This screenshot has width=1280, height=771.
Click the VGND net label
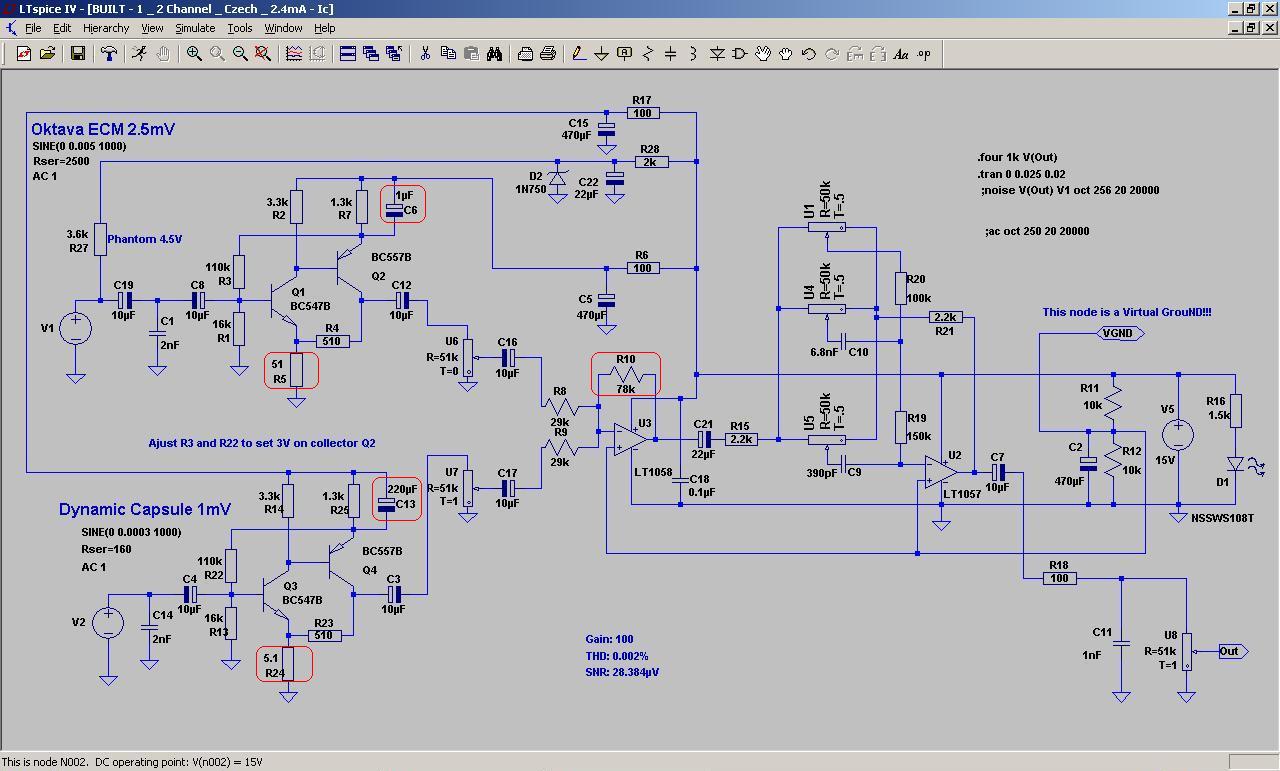(x=1118, y=333)
